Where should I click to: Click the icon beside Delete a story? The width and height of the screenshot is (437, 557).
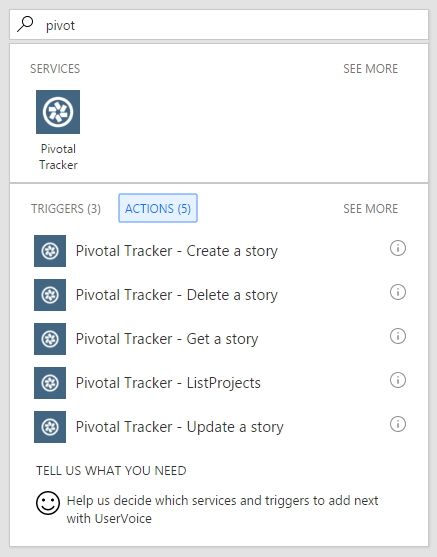pos(50,295)
